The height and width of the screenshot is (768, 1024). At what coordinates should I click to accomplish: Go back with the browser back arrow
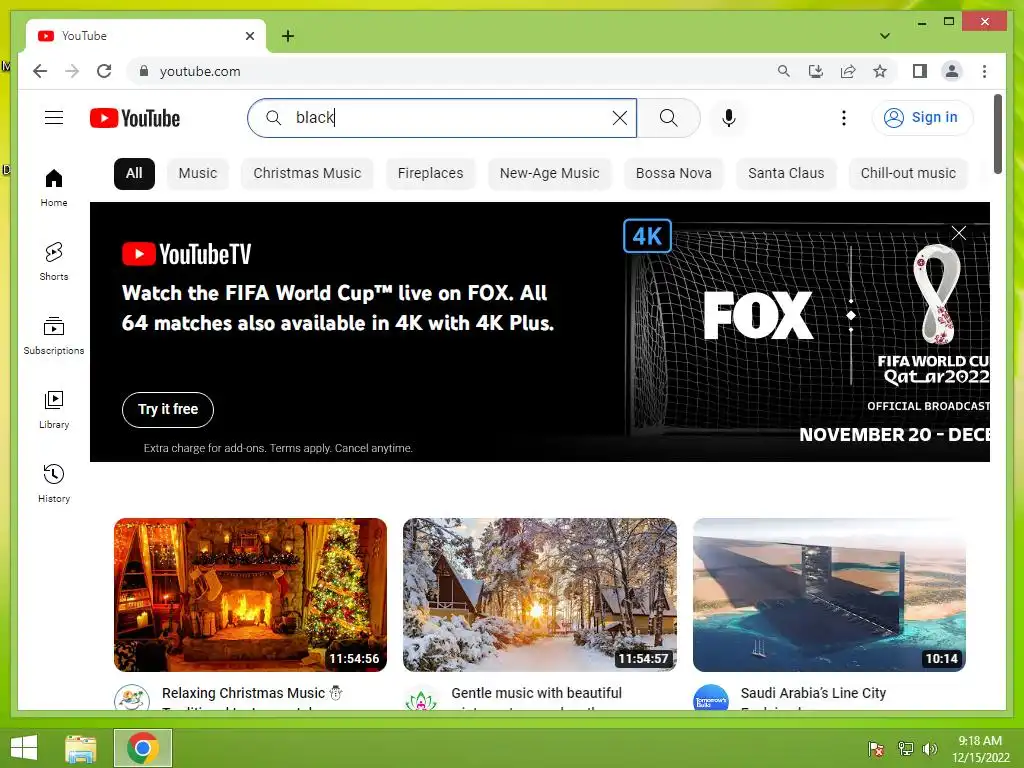(40, 71)
